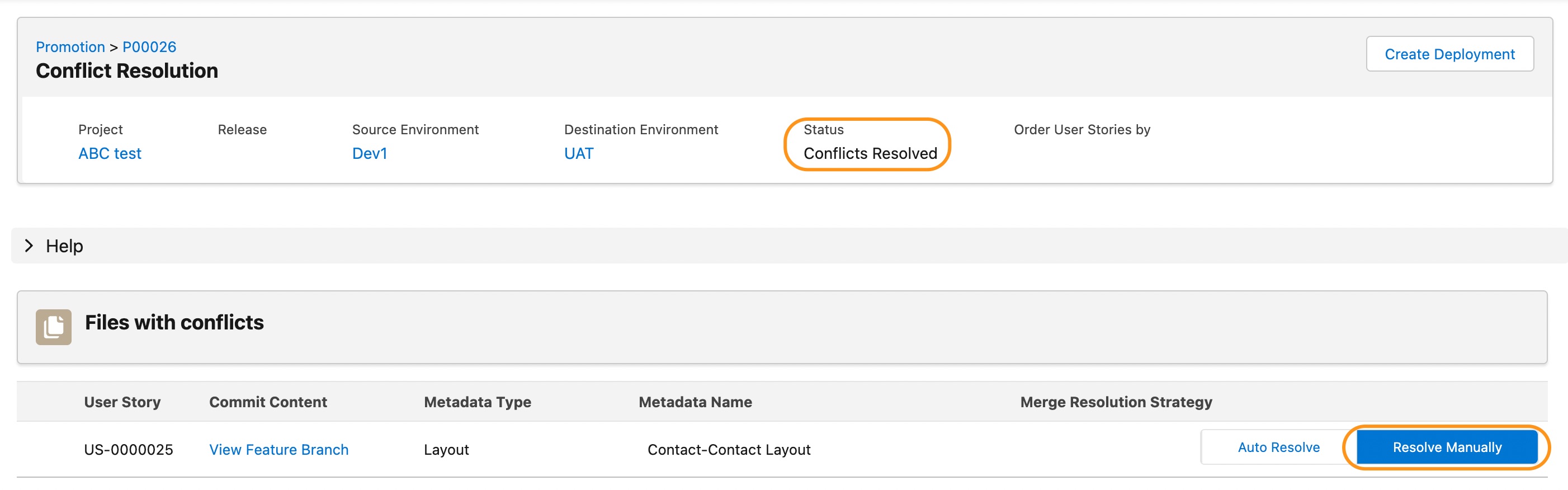Open the UAT destination environment link

[578, 153]
